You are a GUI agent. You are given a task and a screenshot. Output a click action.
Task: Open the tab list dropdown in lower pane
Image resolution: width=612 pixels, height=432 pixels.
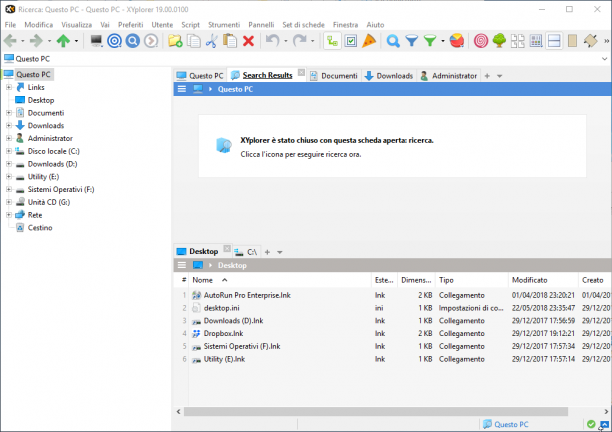click(x=279, y=252)
